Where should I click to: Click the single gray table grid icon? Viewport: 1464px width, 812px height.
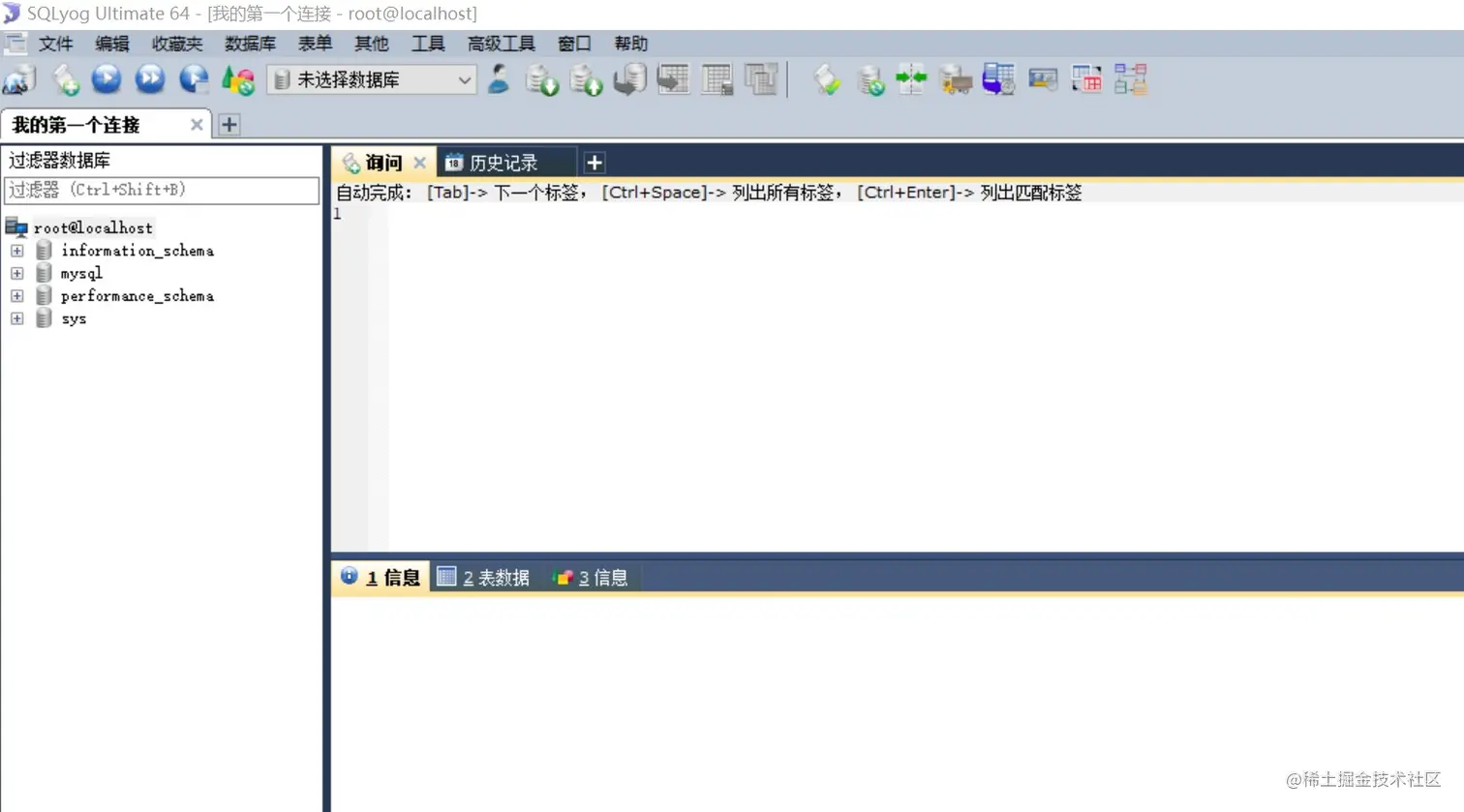[717, 79]
